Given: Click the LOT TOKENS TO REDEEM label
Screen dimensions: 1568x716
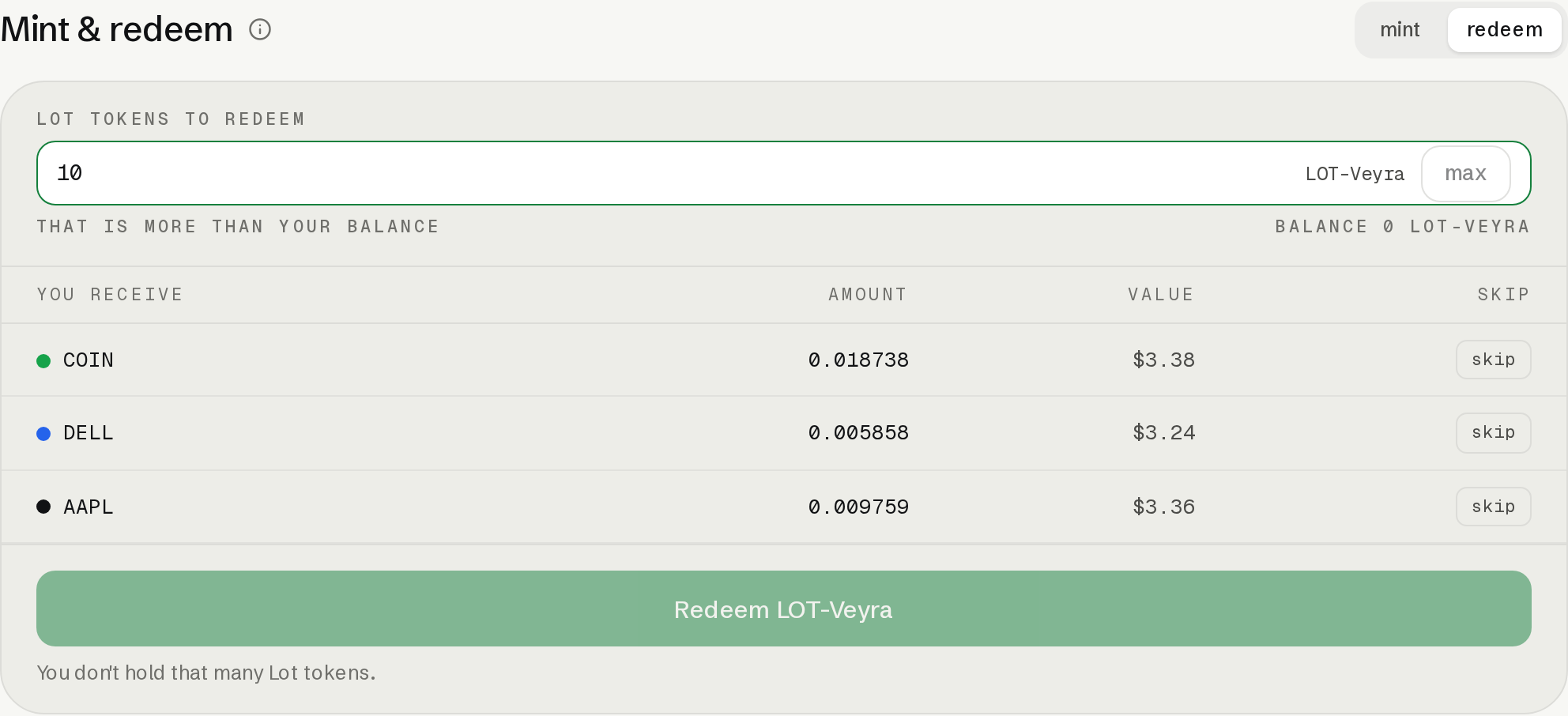Looking at the screenshot, I should coord(171,119).
